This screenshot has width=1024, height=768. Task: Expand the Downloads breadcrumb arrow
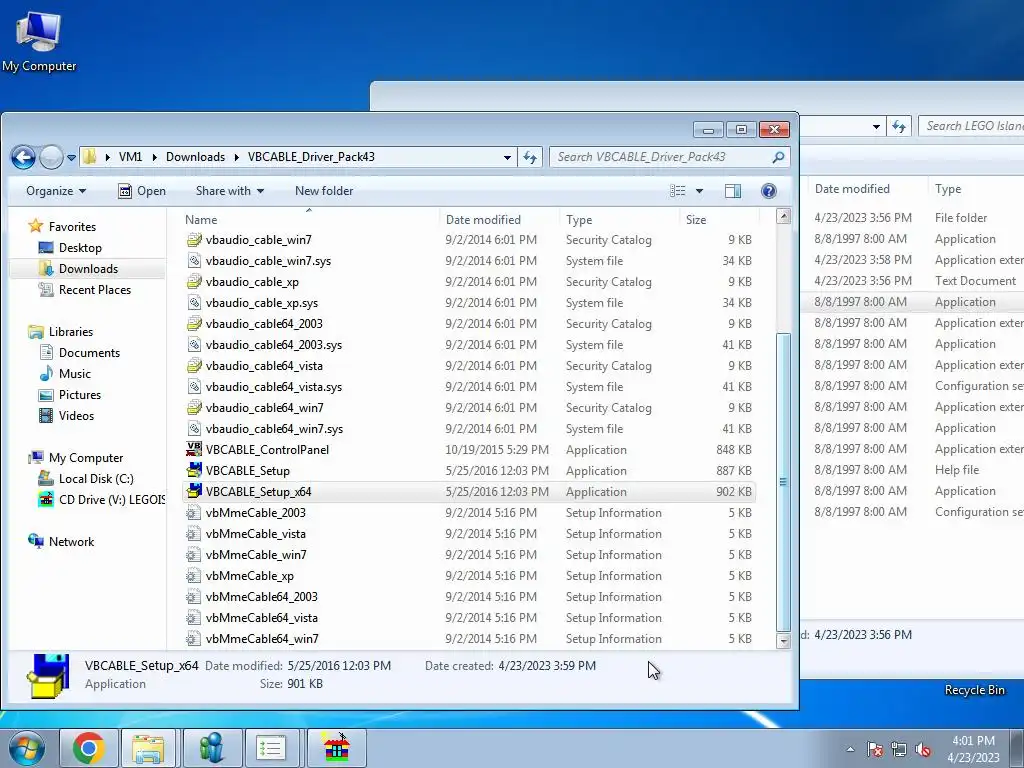[x=236, y=157]
